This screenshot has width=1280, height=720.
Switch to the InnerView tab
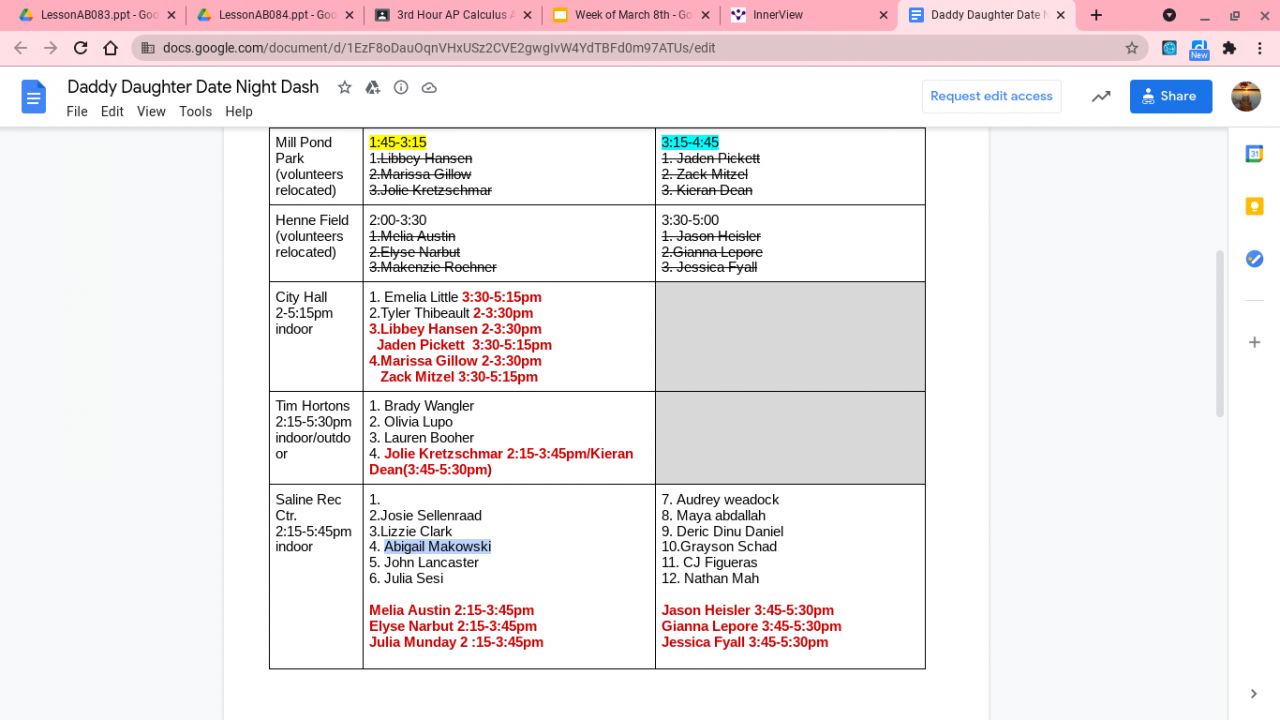pos(808,15)
